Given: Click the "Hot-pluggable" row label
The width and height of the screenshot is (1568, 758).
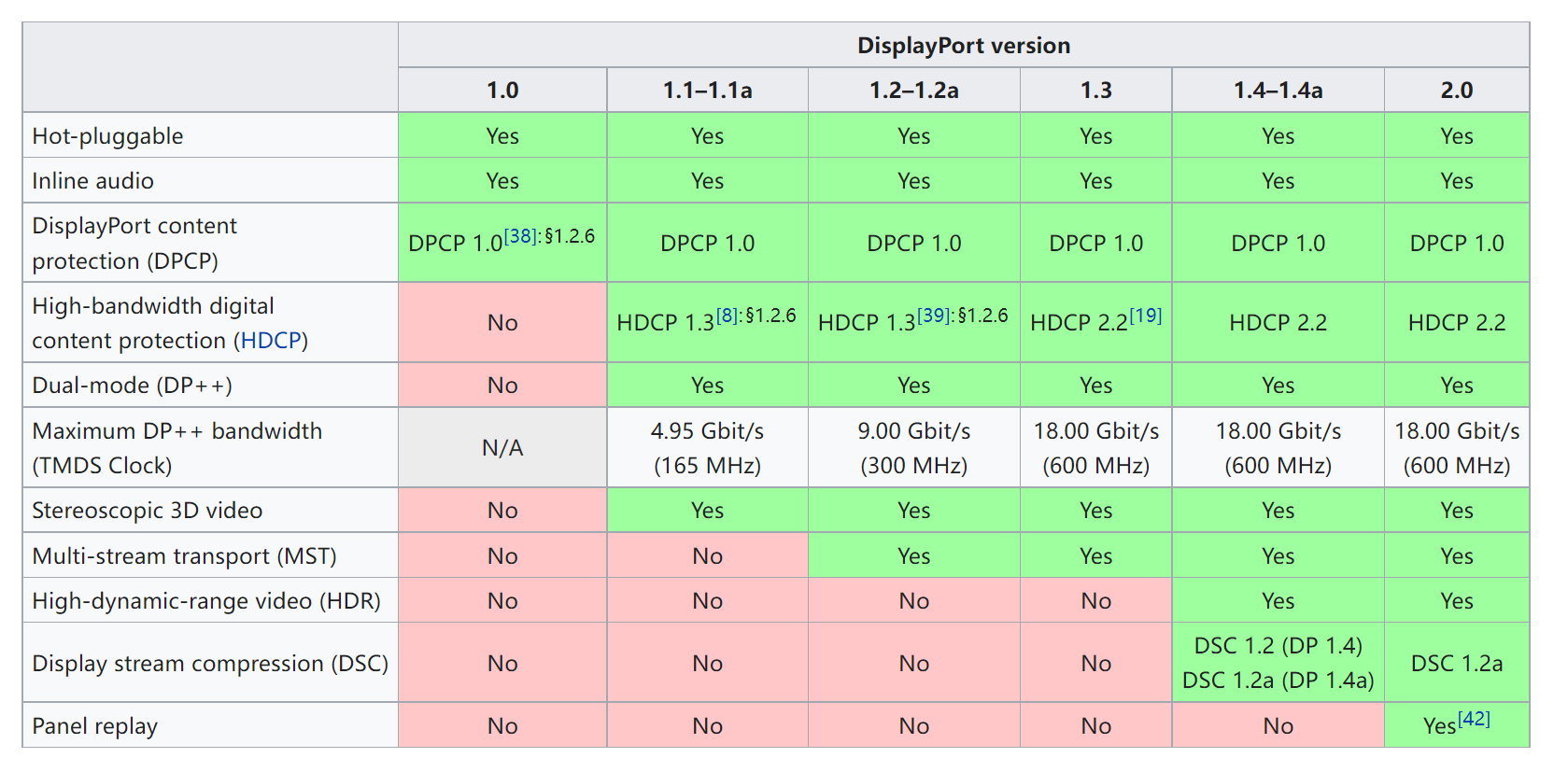Looking at the screenshot, I should click(x=107, y=136).
